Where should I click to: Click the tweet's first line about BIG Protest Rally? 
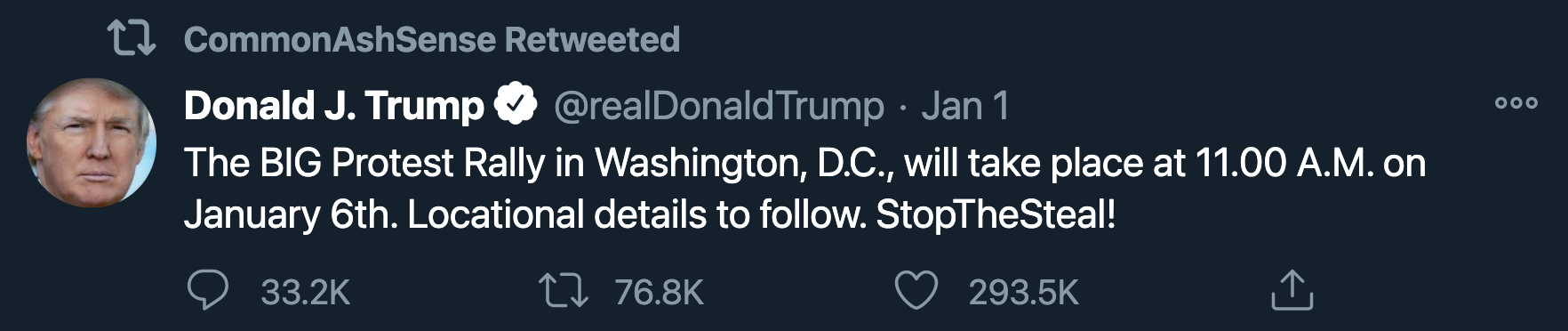[804, 163]
